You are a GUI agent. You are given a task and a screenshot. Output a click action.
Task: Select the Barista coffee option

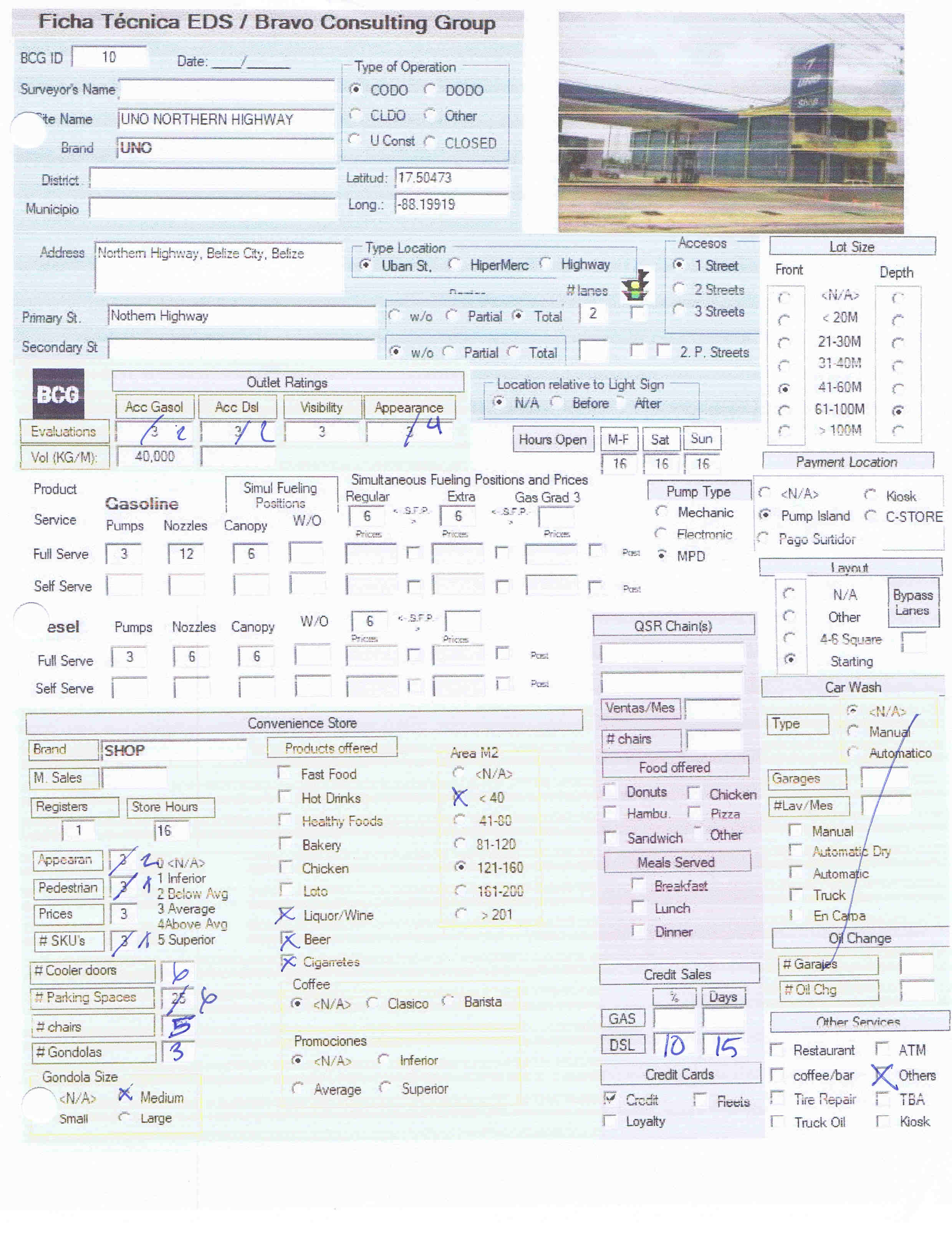click(448, 1001)
